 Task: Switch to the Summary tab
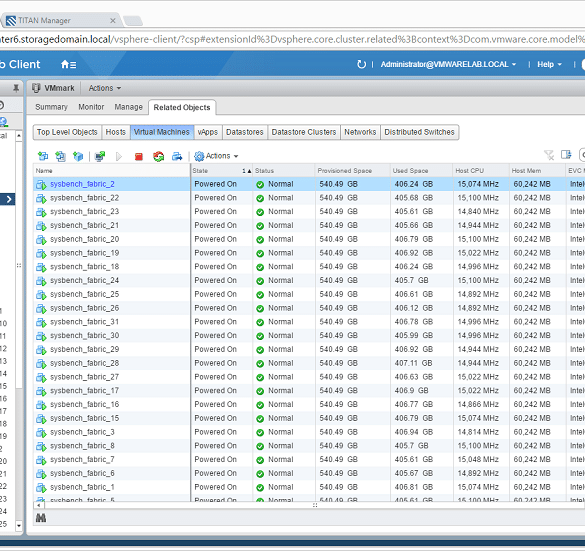click(x=51, y=107)
